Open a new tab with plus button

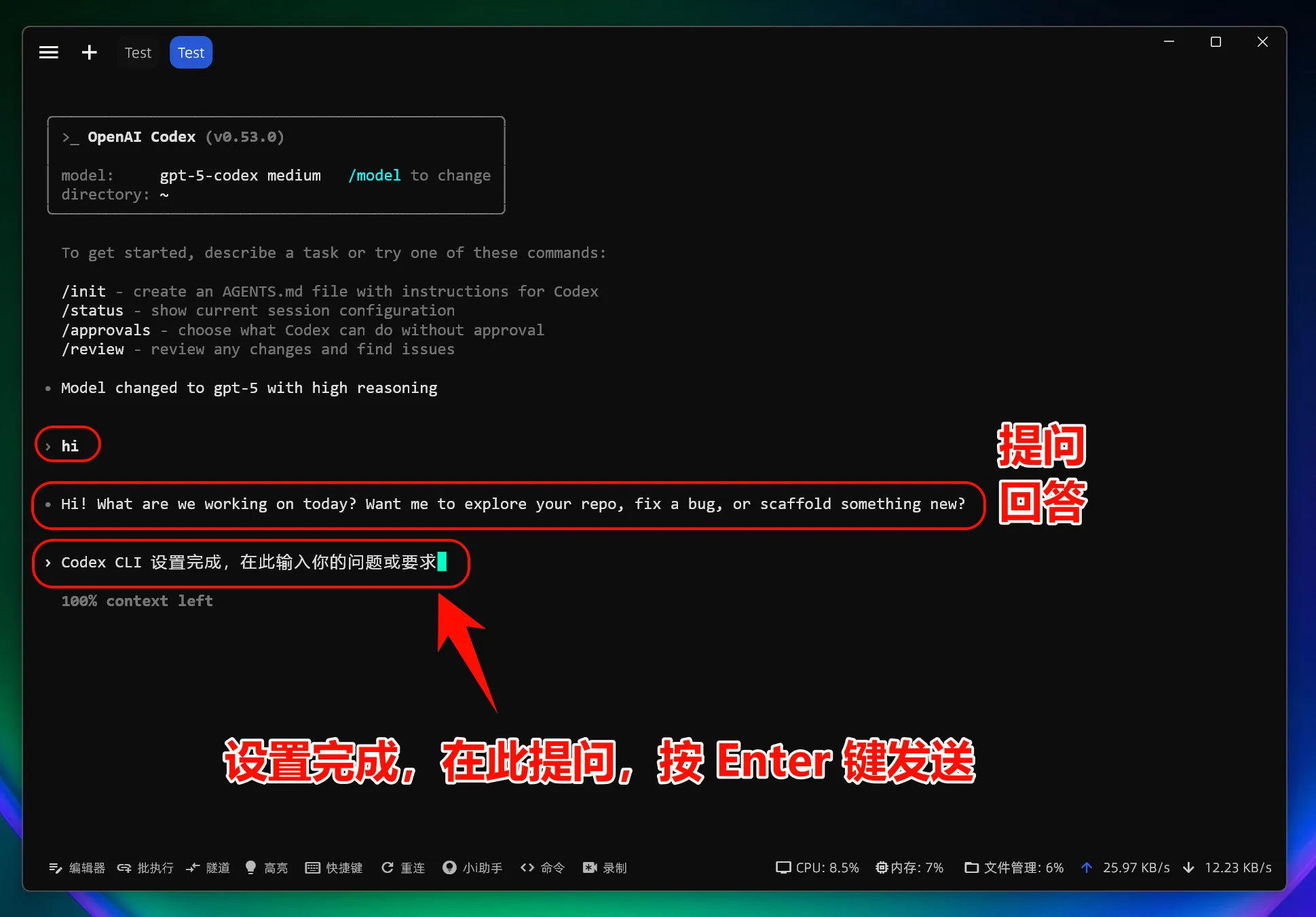pos(89,52)
